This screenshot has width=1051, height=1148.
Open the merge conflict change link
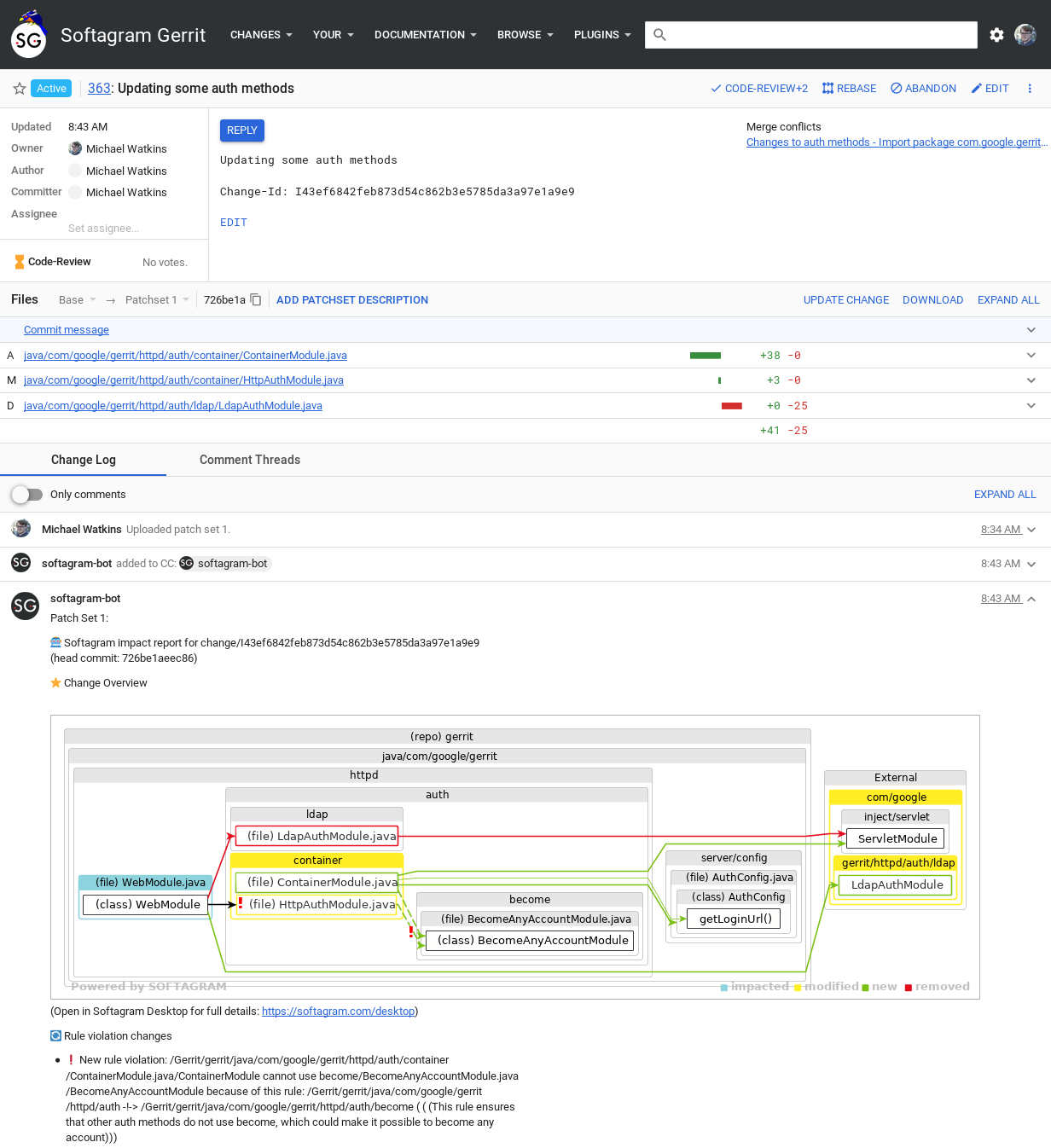896,142
